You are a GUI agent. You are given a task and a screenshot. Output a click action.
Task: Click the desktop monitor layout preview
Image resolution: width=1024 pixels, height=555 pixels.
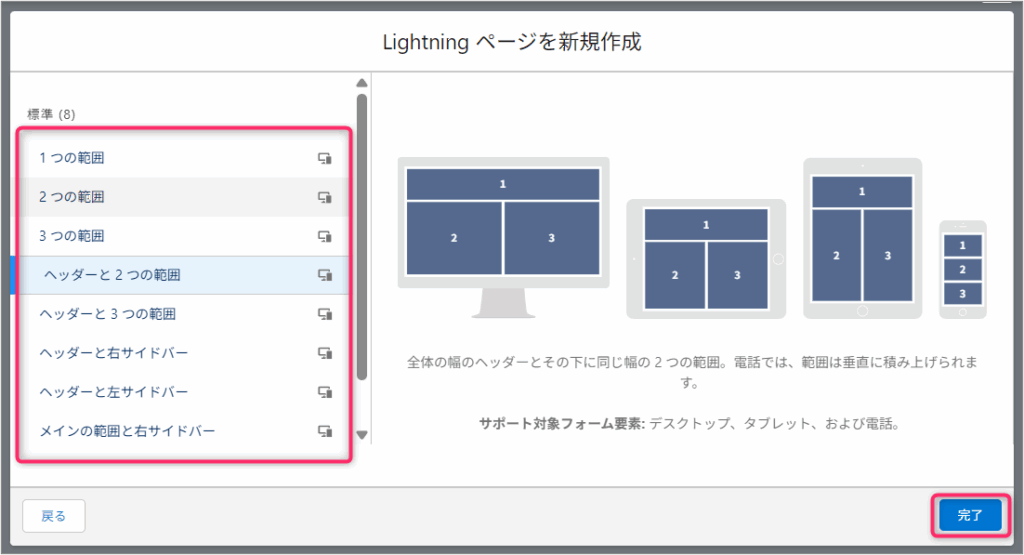click(503, 236)
